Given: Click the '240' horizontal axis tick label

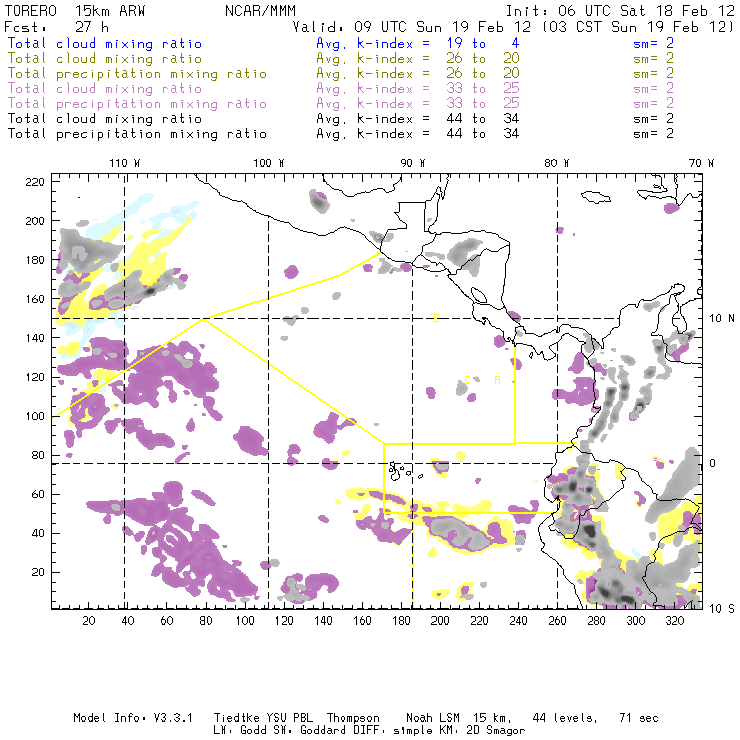Looking at the screenshot, I should tap(518, 621).
